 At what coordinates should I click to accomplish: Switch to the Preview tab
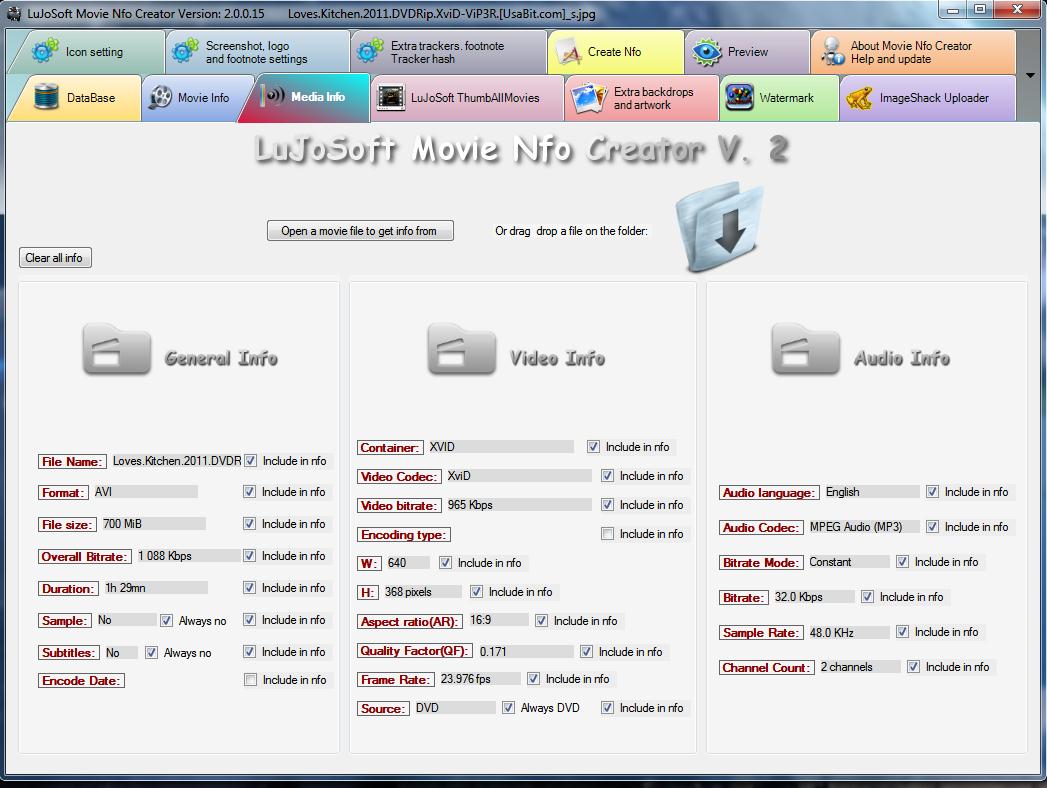coord(747,52)
